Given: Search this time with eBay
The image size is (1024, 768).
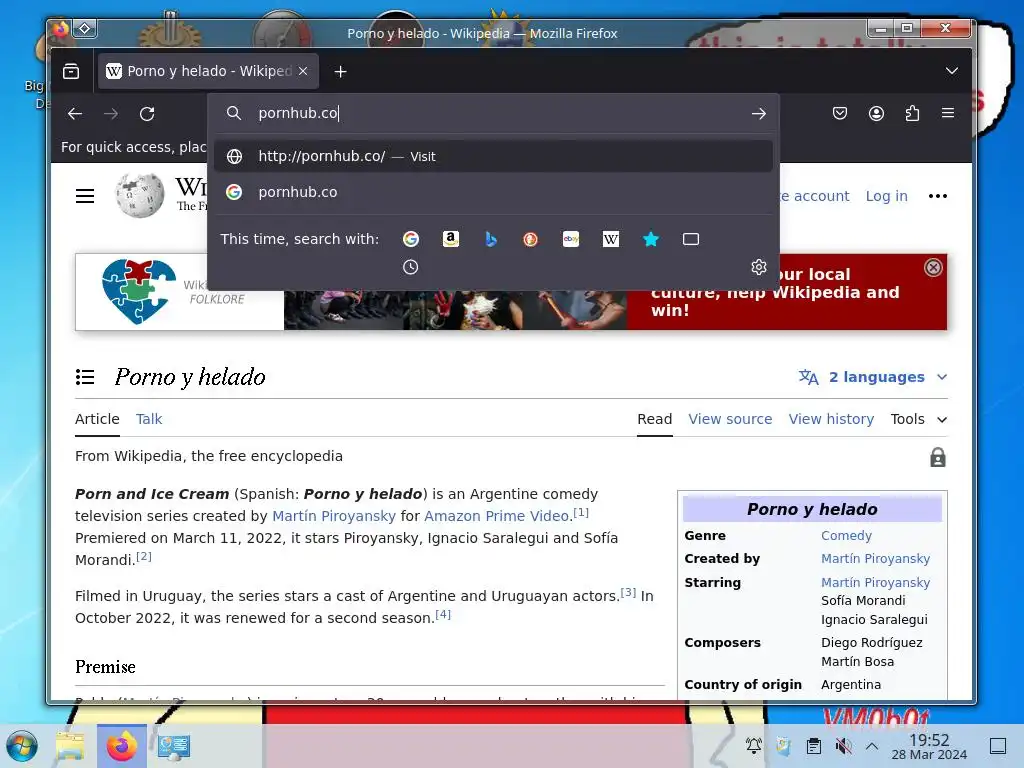Looking at the screenshot, I should (x=571, y=239).
